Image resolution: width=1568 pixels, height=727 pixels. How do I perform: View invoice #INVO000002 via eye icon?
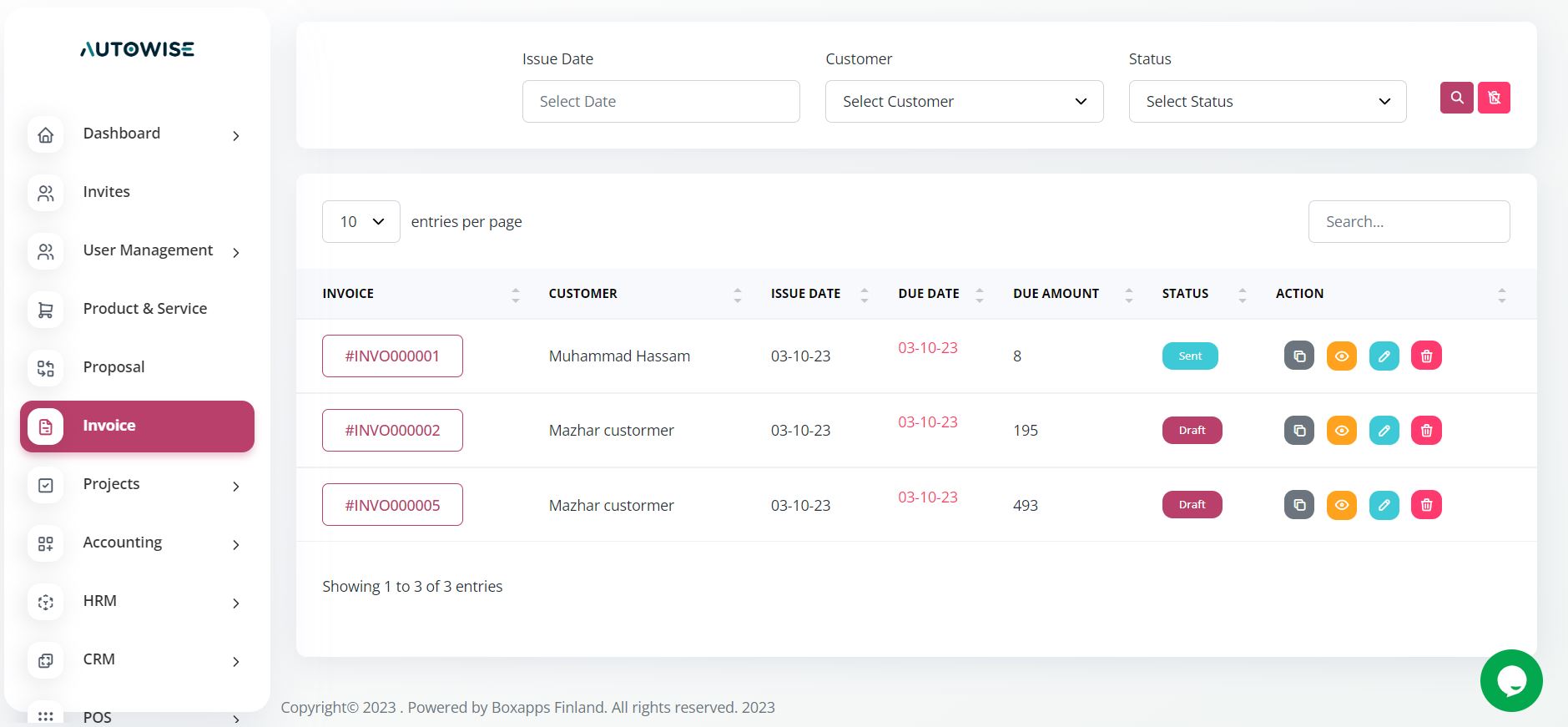[x=1342, y=430]
